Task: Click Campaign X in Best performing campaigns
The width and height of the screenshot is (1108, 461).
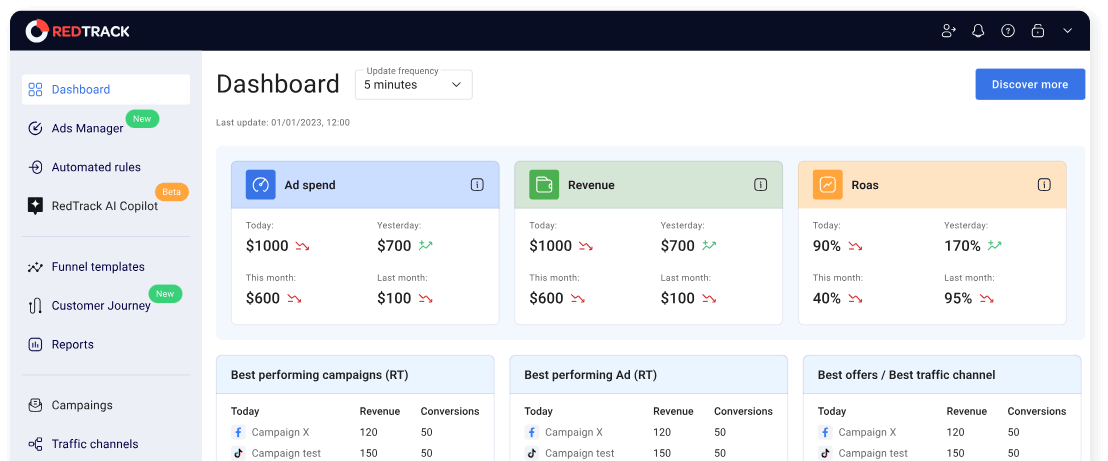Action: click(x=281, y=432)
